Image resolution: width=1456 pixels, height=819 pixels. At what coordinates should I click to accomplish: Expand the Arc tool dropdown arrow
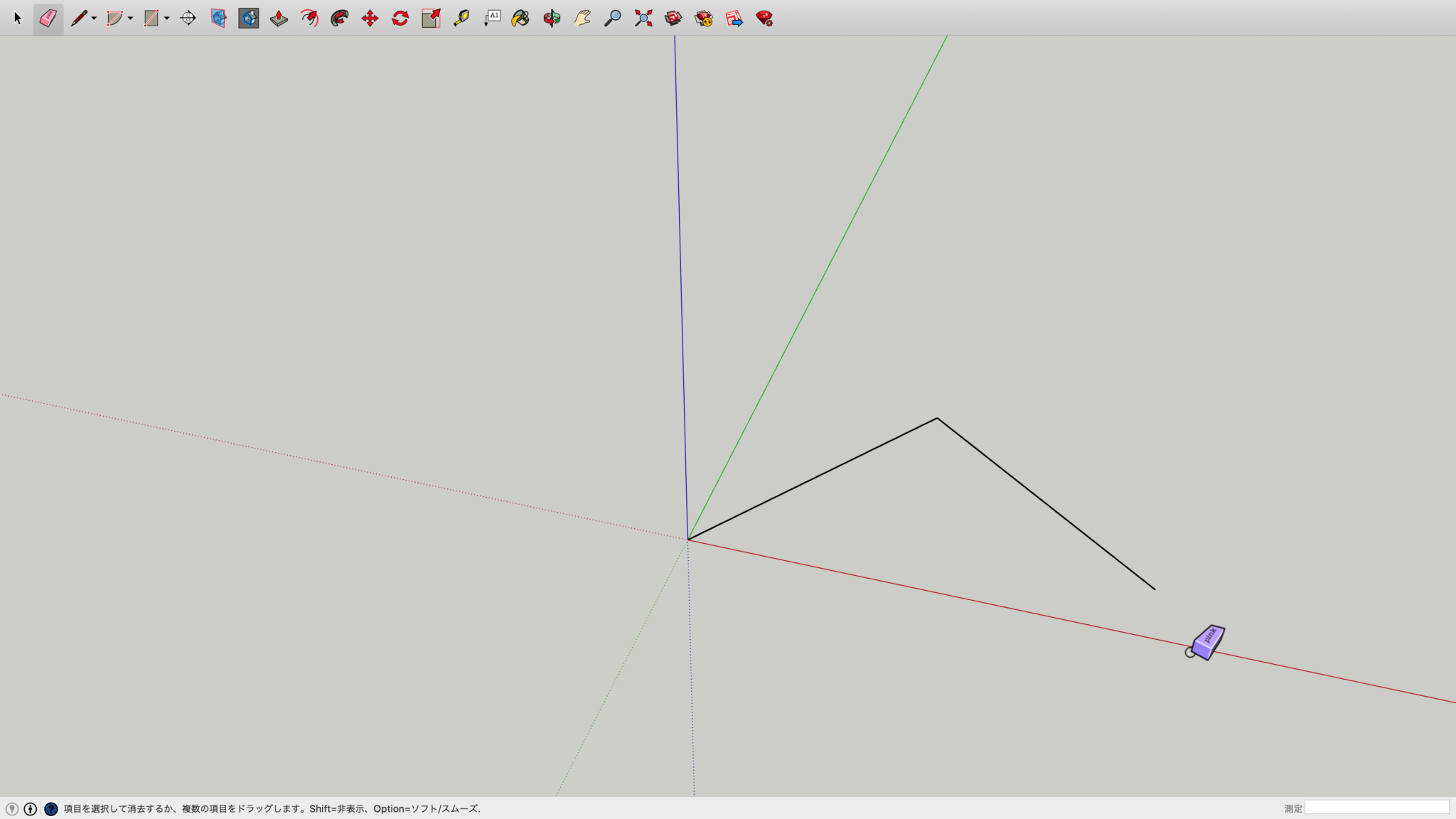pyautogui.click(x=130, y=18)
